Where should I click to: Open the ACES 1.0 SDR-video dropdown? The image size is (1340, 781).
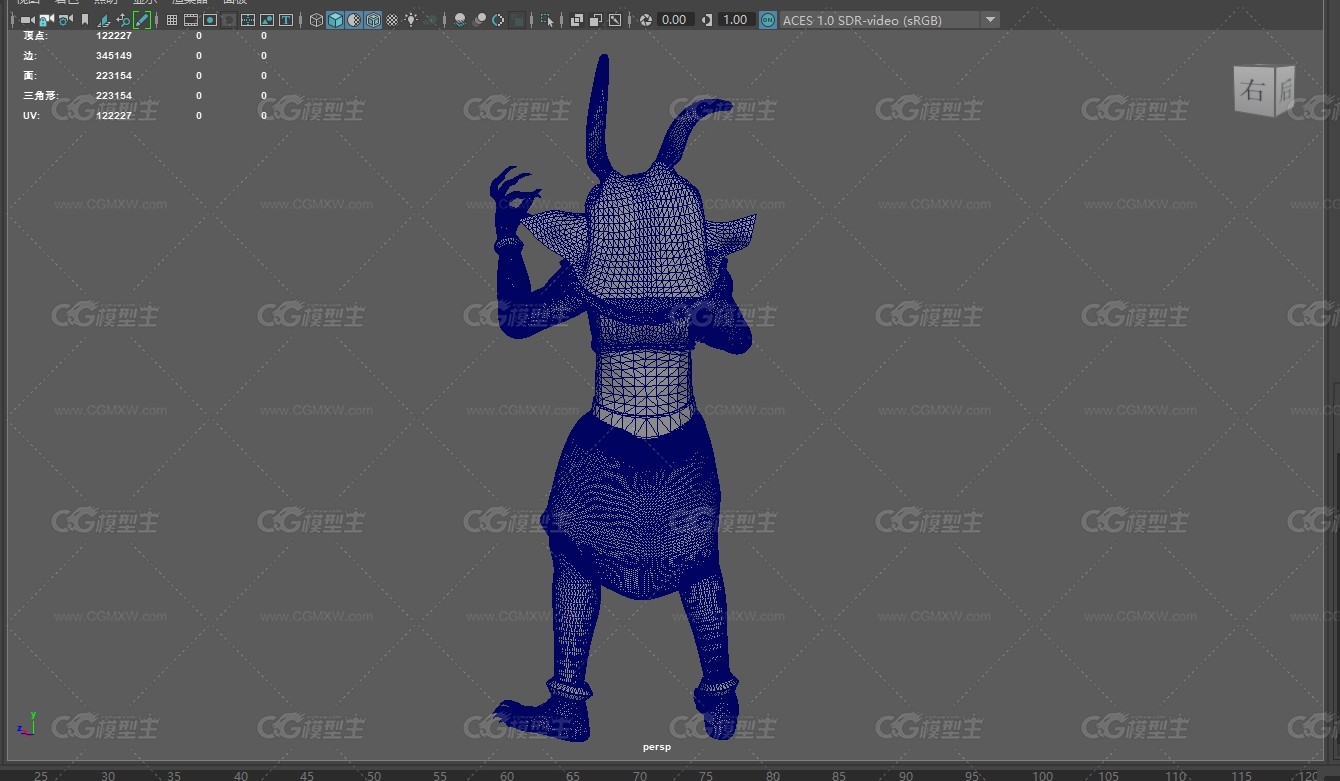(888, 20)
